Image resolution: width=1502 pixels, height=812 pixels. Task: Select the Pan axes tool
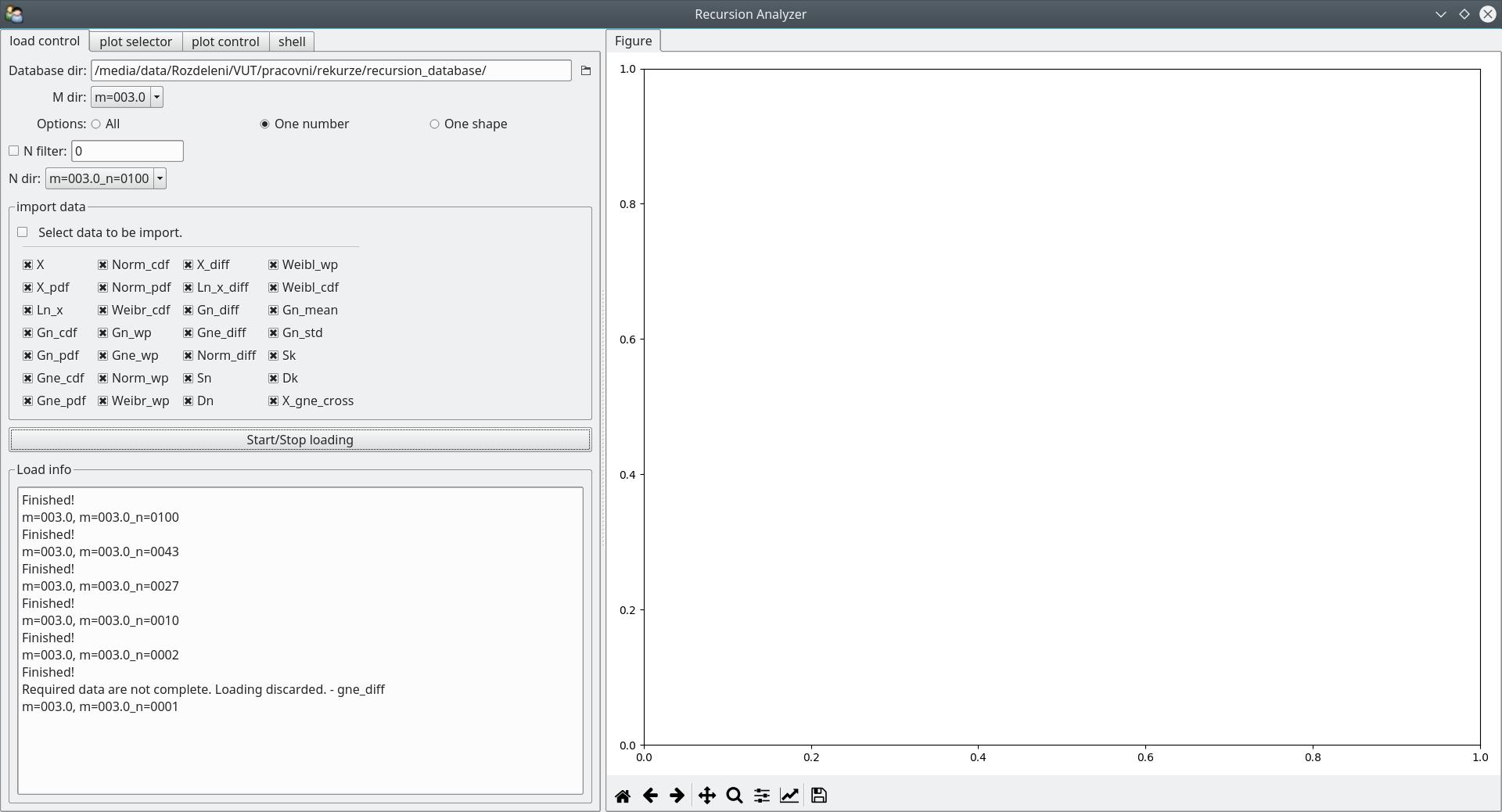point(706,796)
